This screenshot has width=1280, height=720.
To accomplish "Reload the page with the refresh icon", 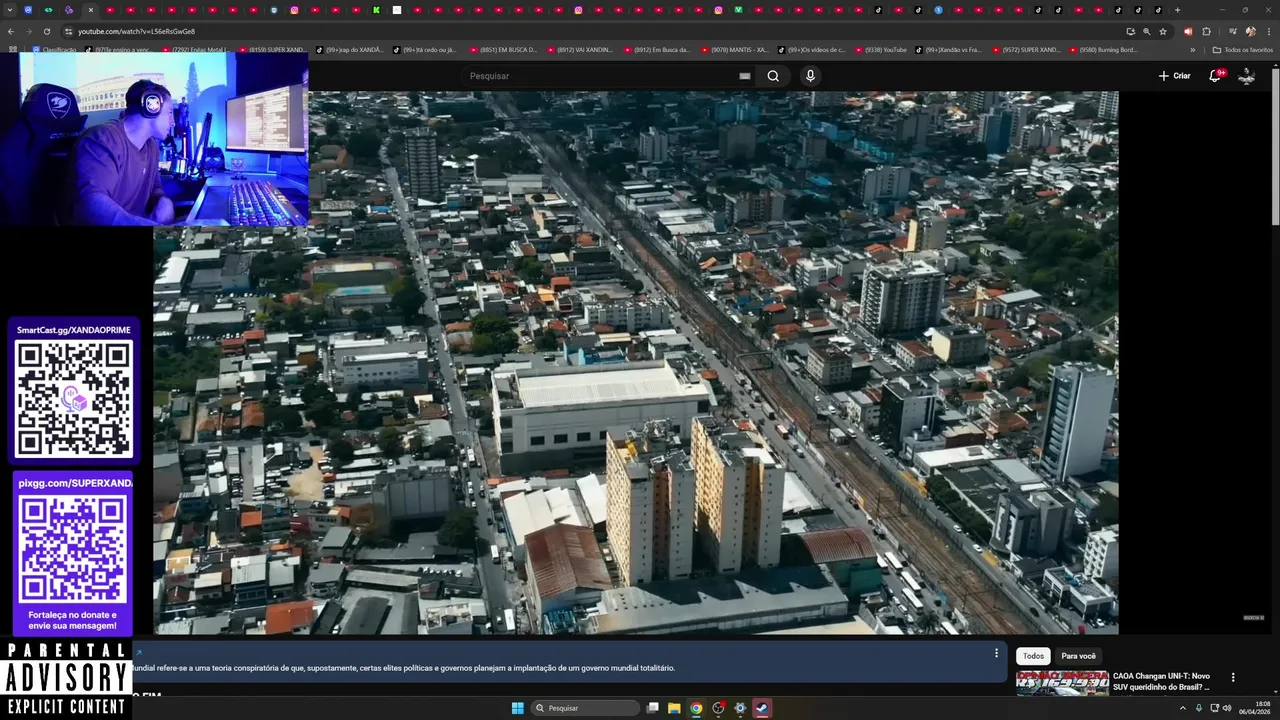I will (x=46, y=31).
